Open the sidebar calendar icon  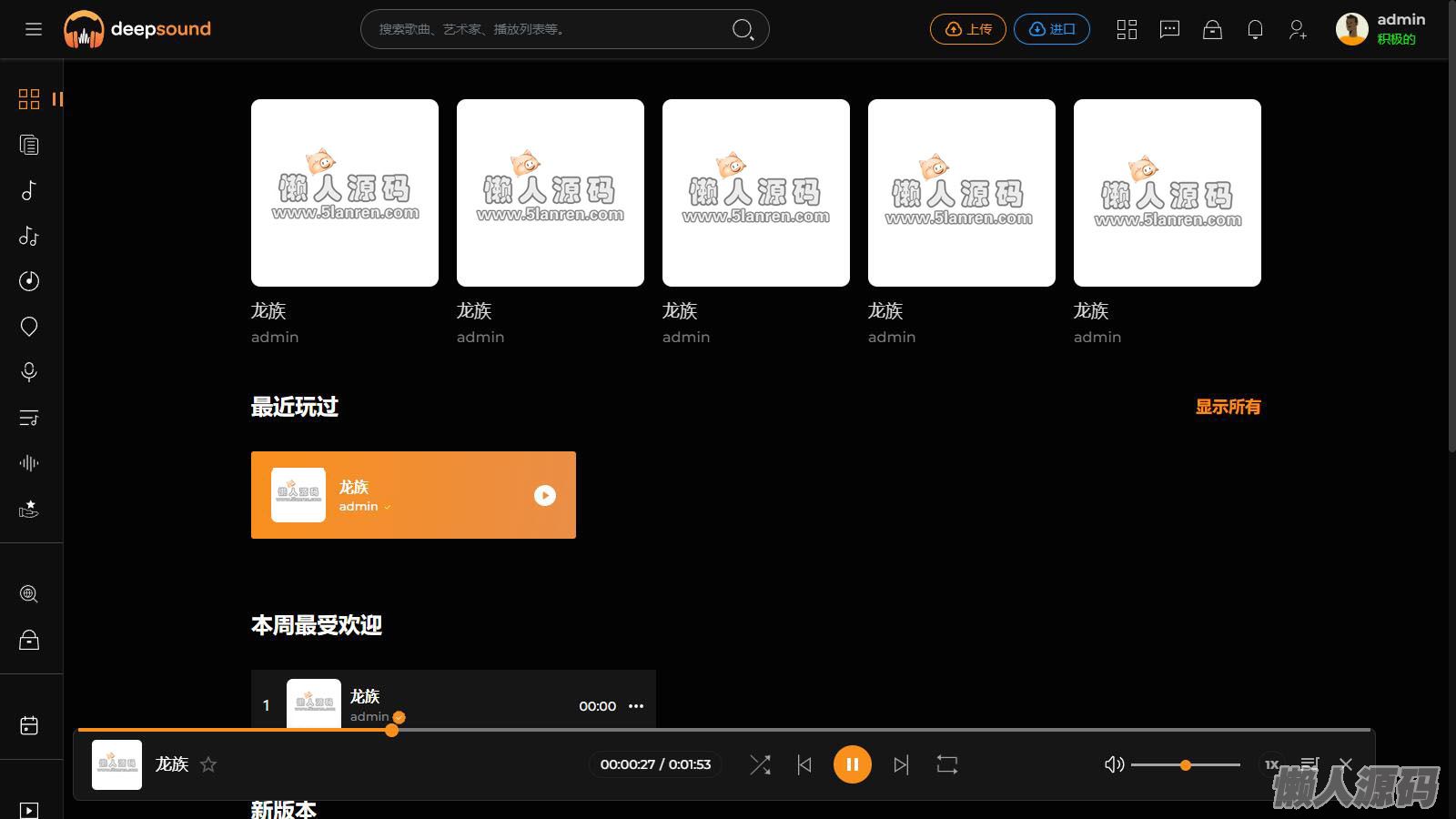point(29,725)
